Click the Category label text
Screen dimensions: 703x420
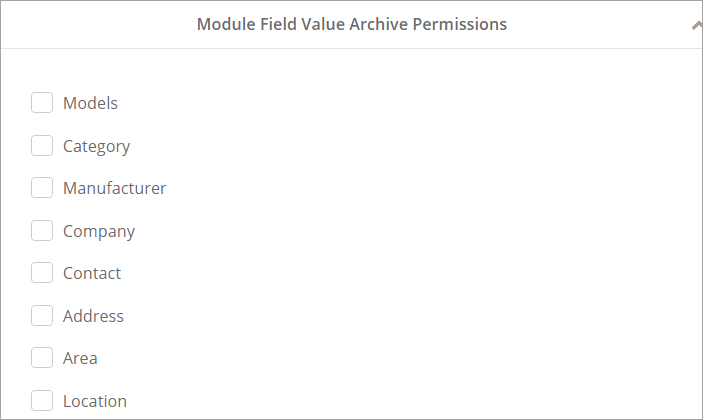[96, 146]
